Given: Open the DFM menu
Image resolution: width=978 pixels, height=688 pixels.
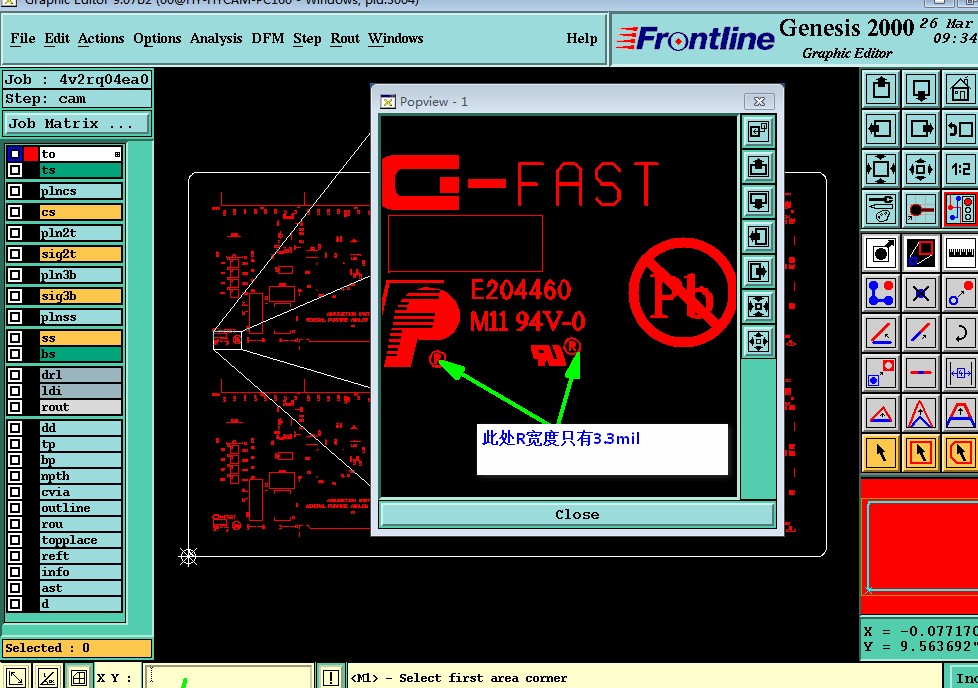Looking at the screenshot, I should [268, 39].
